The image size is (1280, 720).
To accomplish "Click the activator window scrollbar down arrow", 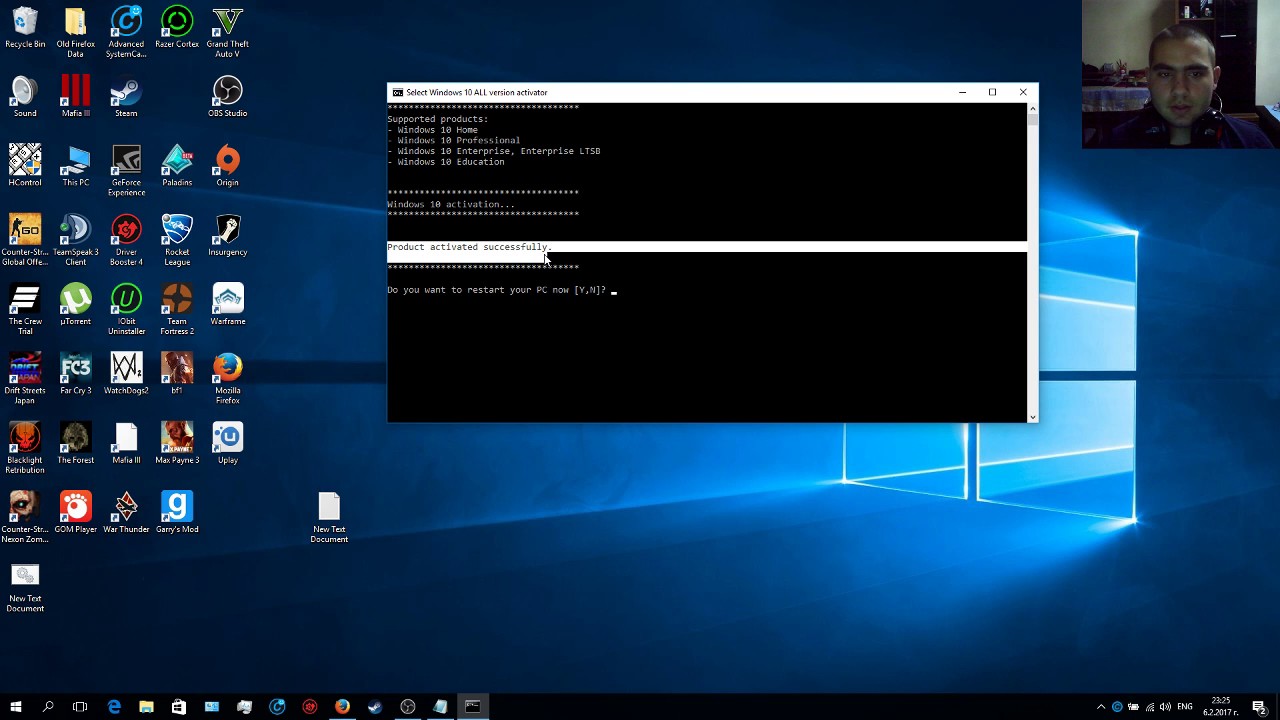I will tap(1032, 416).
